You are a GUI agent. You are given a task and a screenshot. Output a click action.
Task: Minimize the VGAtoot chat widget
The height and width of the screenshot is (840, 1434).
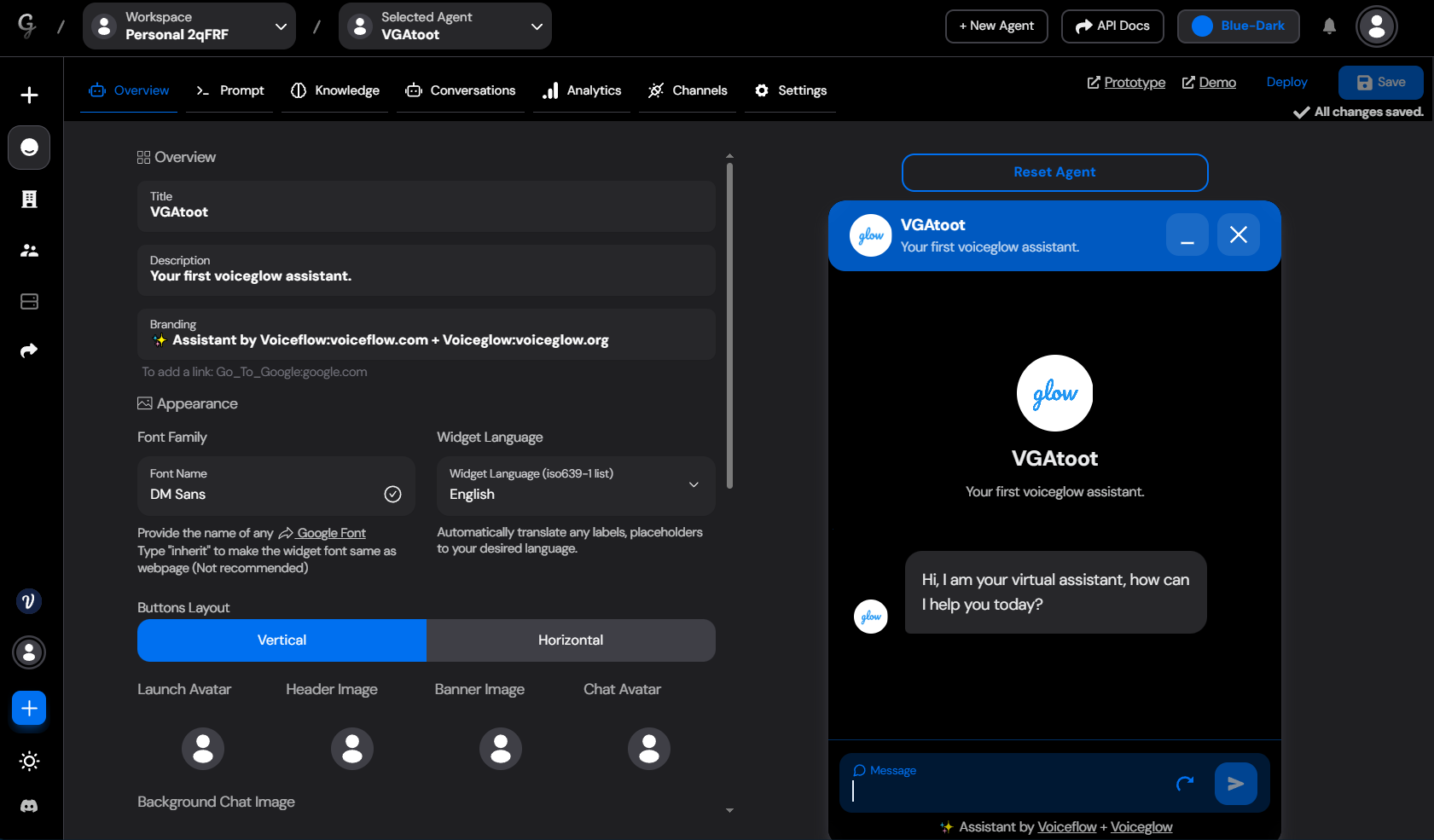pos(1187,235)
